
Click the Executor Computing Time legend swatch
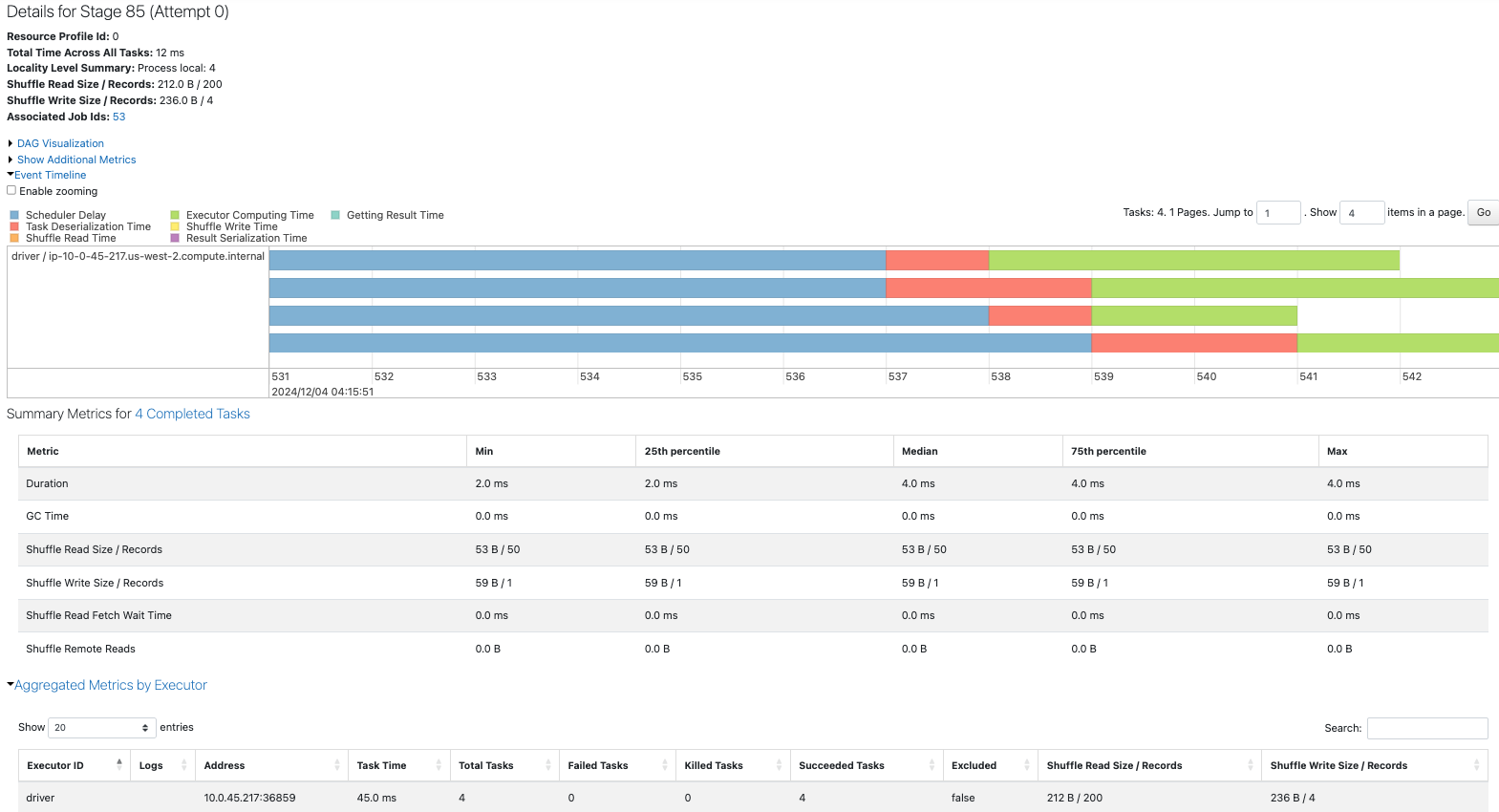175,215
